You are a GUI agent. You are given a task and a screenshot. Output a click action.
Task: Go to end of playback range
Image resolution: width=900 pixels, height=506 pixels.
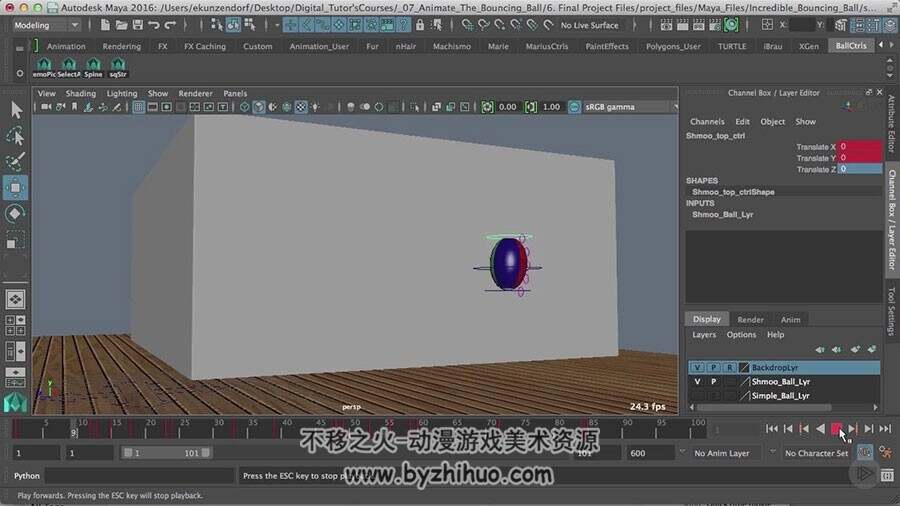point(885,429)
